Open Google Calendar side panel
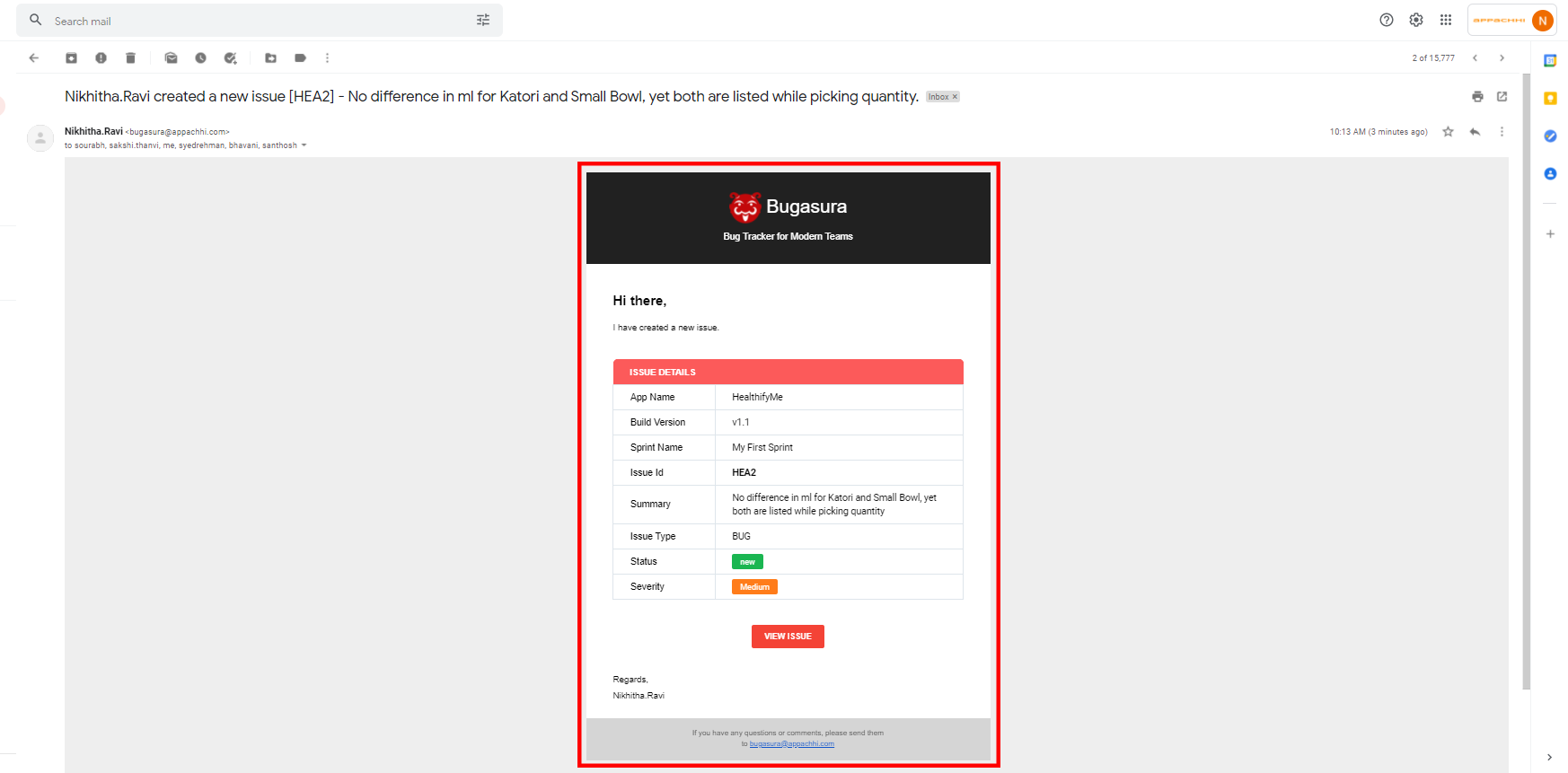Screen dimensions: 1568x773 [x=1550, y=61]
